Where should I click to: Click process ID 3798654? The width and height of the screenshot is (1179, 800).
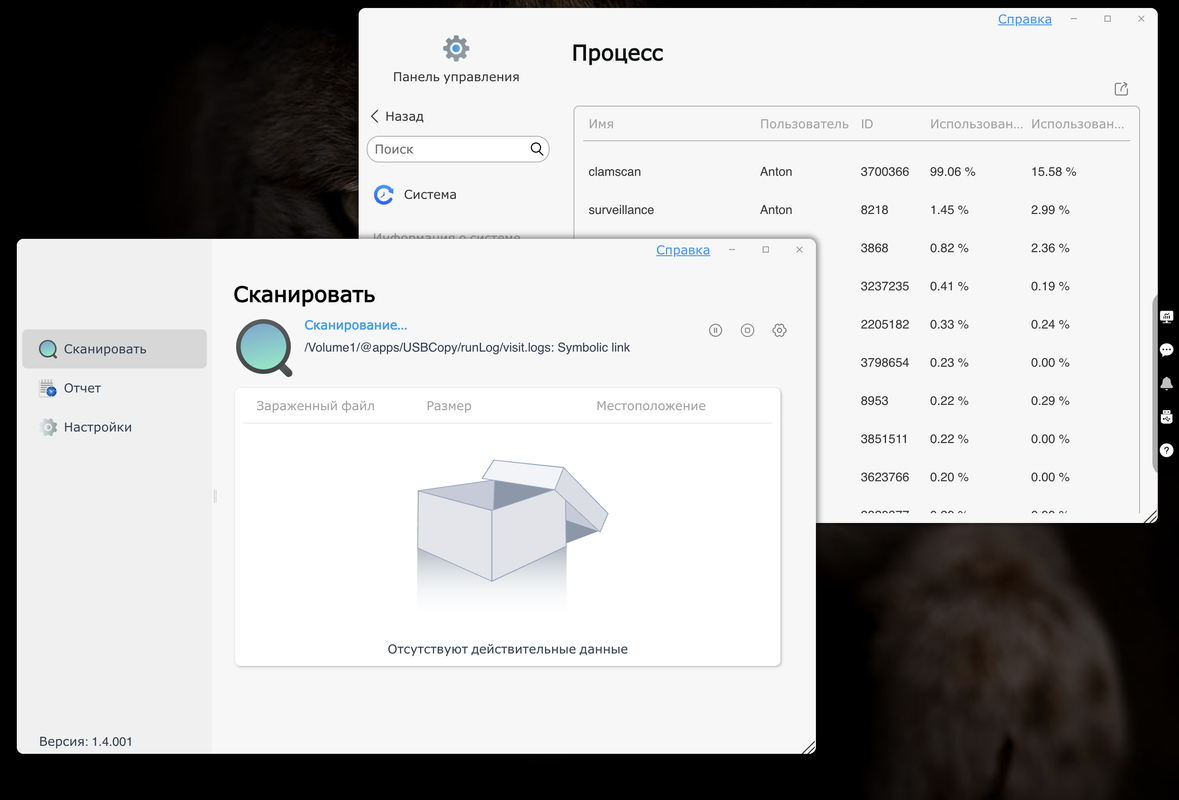tap(884, 362)
